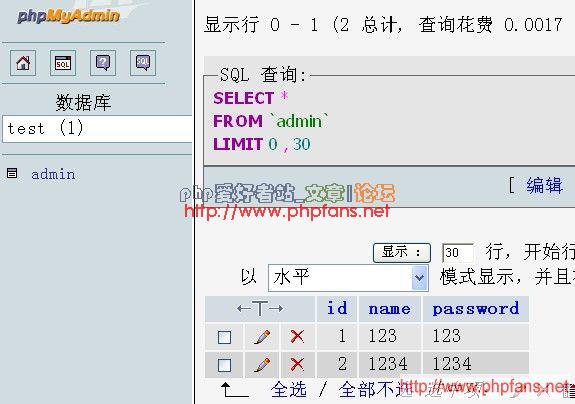Click the table icon beside admin
The image size is (575, 404).
click(12, 173)
